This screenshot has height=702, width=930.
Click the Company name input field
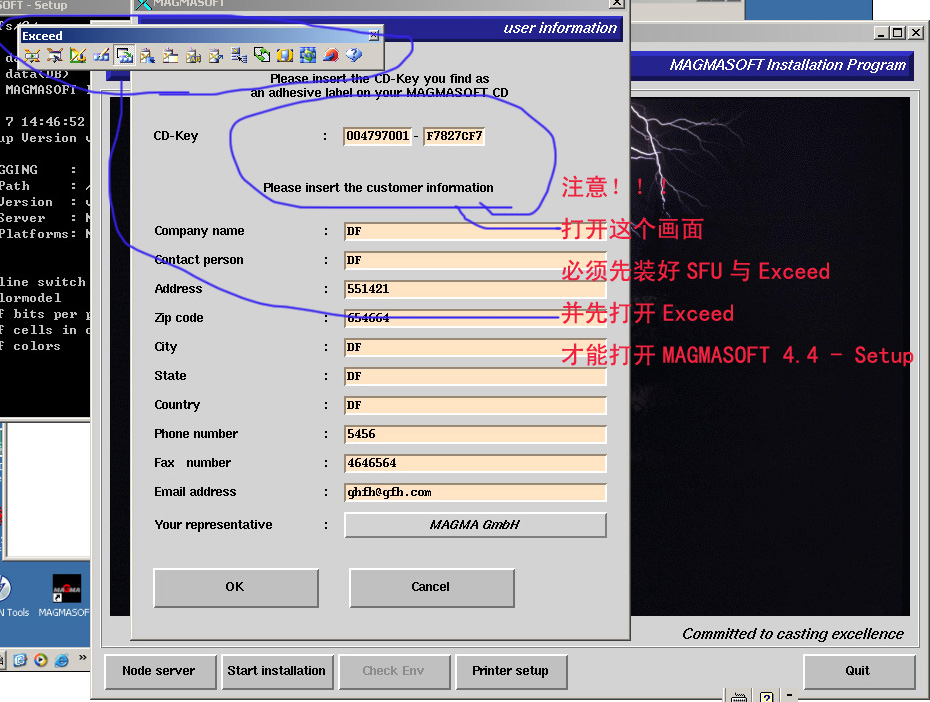475,231
